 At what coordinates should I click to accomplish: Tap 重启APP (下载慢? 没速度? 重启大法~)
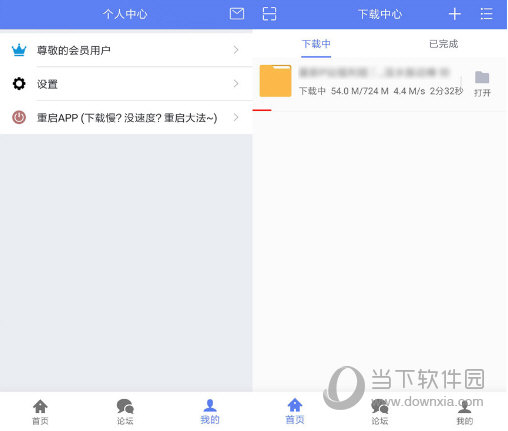point(126,117)
